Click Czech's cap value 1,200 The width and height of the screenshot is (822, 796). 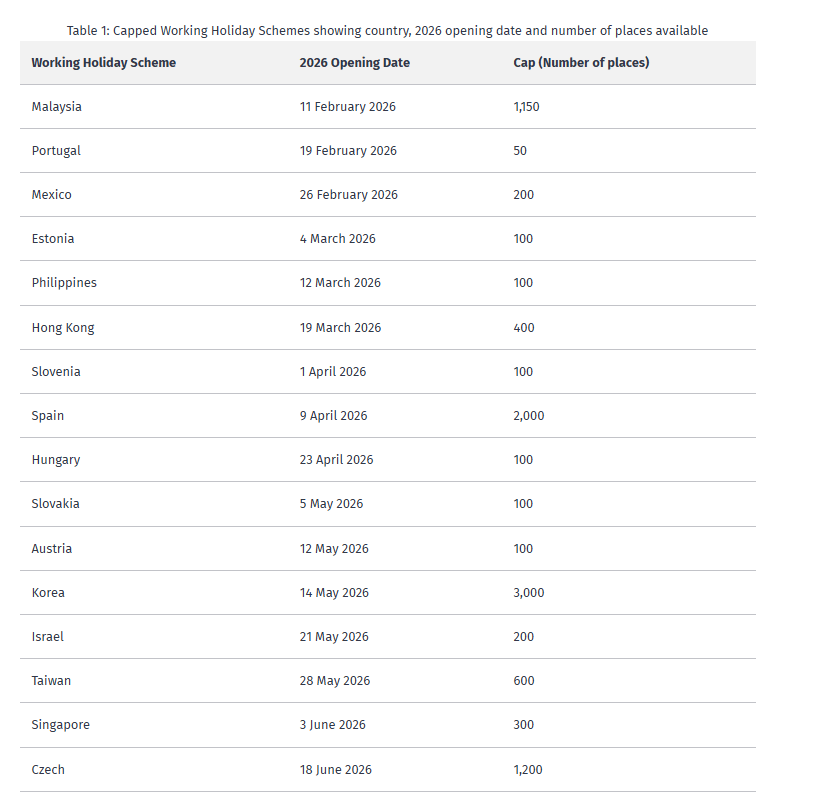527,770
